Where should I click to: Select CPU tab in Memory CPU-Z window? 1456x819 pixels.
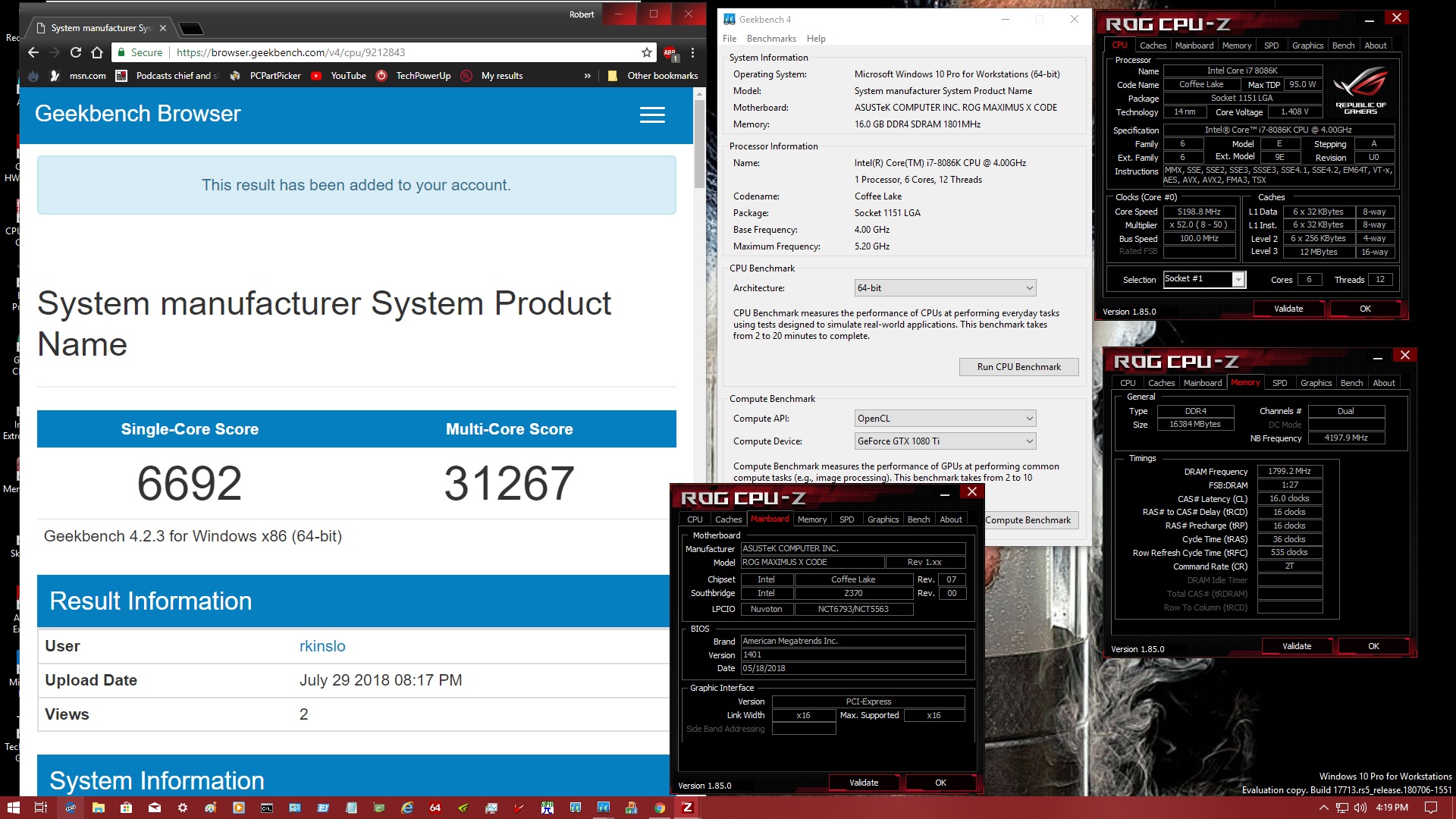pos(1128,383)
